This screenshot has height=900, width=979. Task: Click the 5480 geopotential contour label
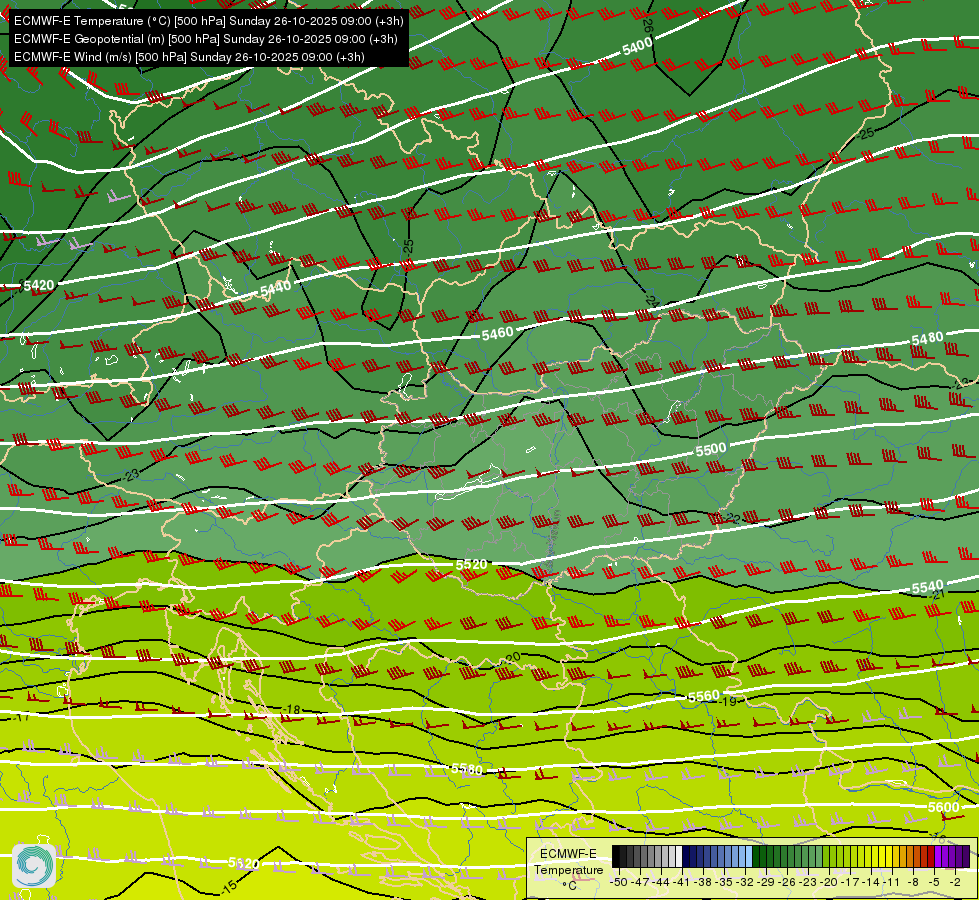tap(927, 339)
